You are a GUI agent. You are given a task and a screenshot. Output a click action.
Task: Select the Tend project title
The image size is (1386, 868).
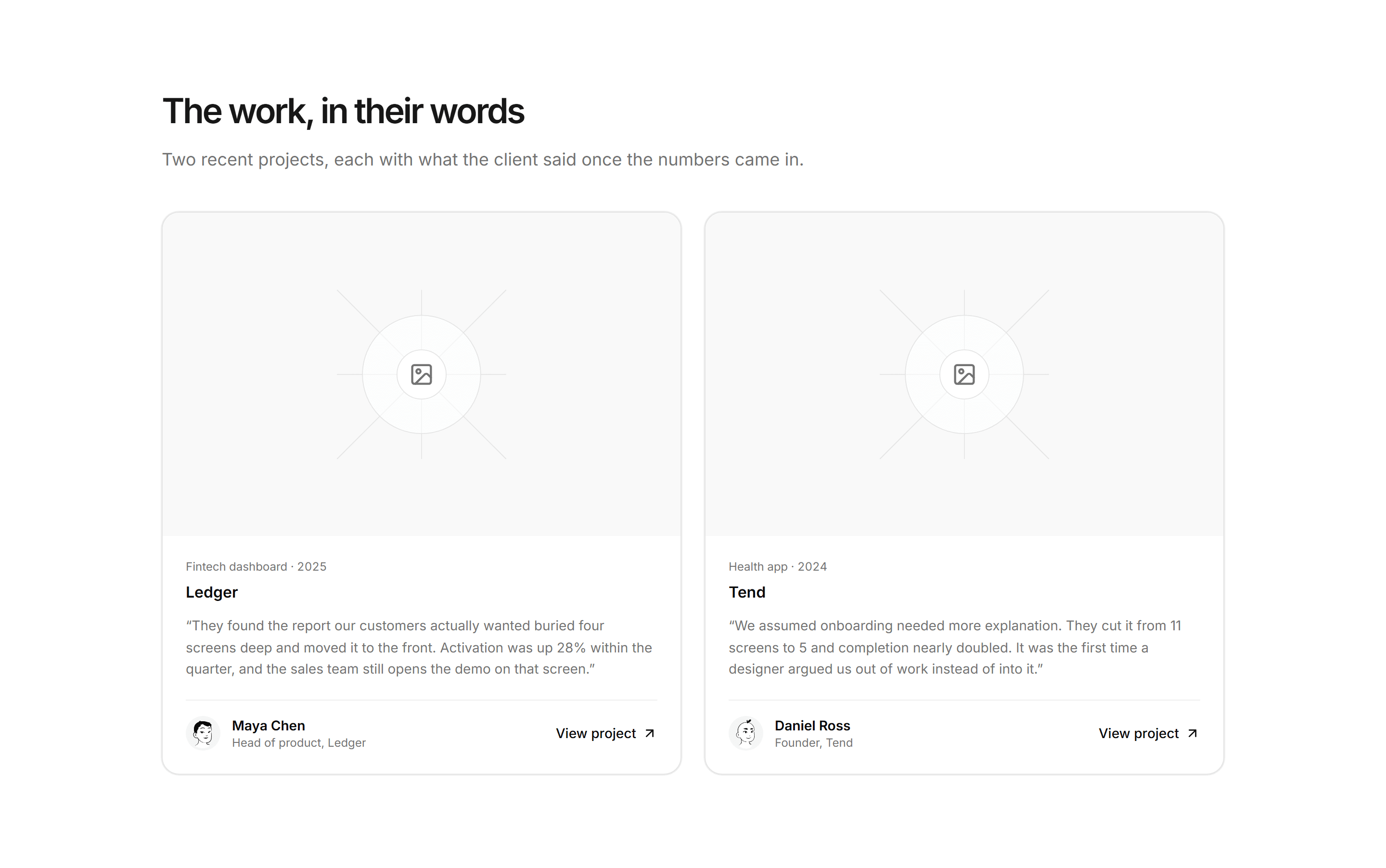[746, 592]
